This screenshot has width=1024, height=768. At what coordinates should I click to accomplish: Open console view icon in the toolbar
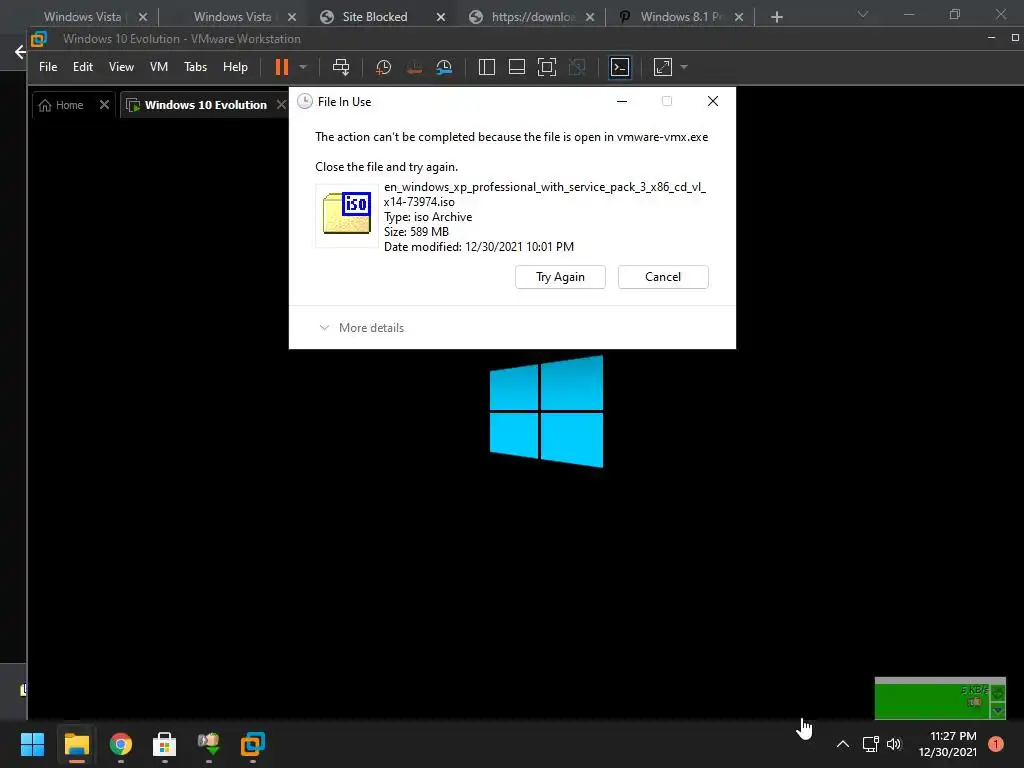click(x=620, y=67)
